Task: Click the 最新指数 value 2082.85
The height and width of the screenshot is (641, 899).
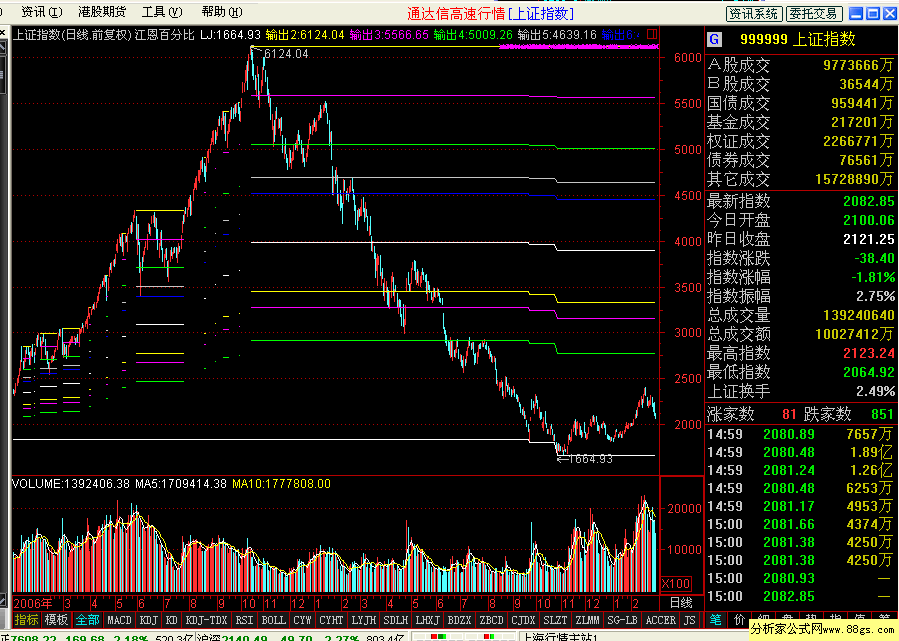Action: (869, 201)
